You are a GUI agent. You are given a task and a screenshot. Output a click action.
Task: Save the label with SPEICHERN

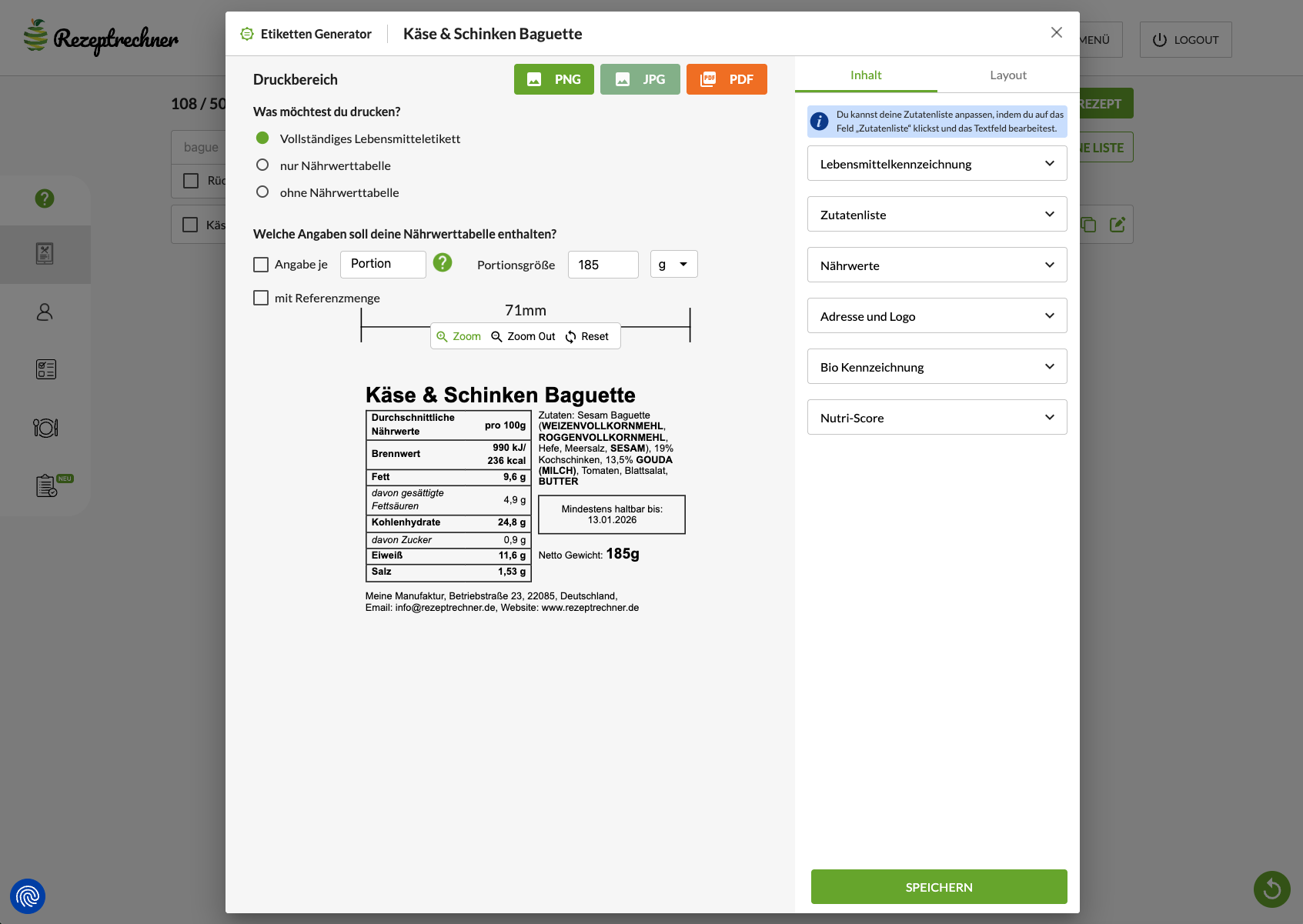938,887
